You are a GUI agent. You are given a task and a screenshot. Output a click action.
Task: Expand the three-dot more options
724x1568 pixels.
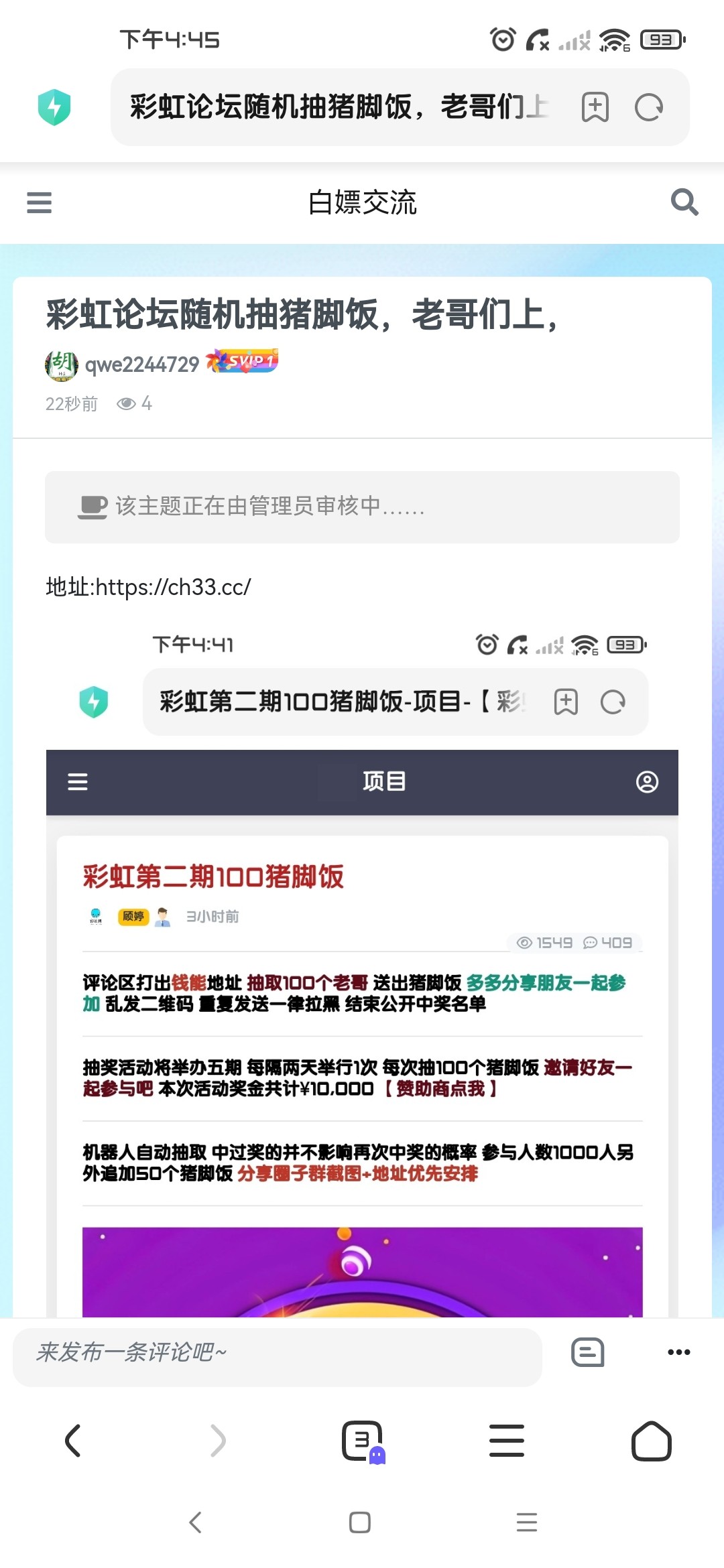pyautogui.click(x=679, y=1352)
